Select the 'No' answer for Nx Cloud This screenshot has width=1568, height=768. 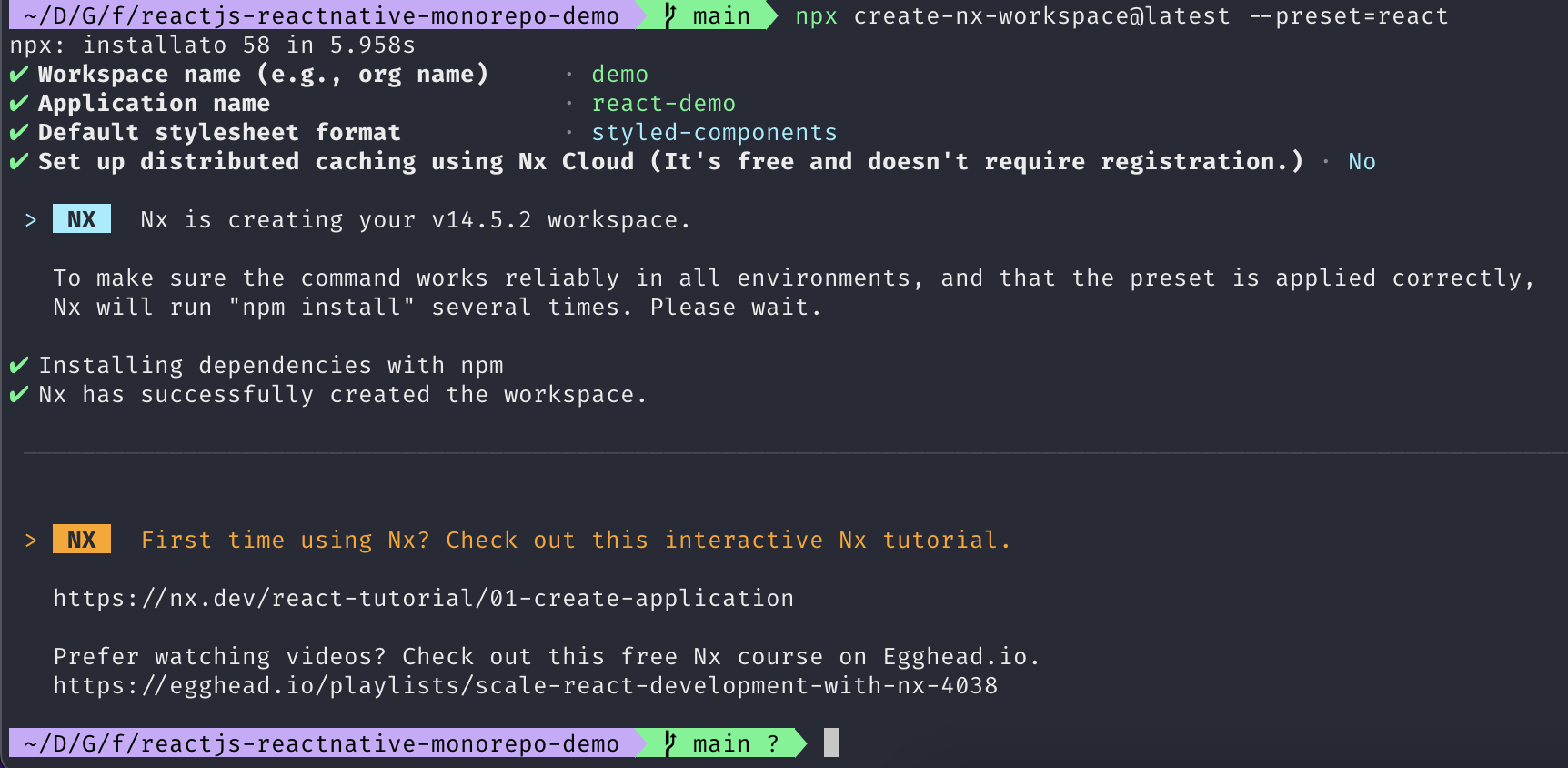(1362, 161)
